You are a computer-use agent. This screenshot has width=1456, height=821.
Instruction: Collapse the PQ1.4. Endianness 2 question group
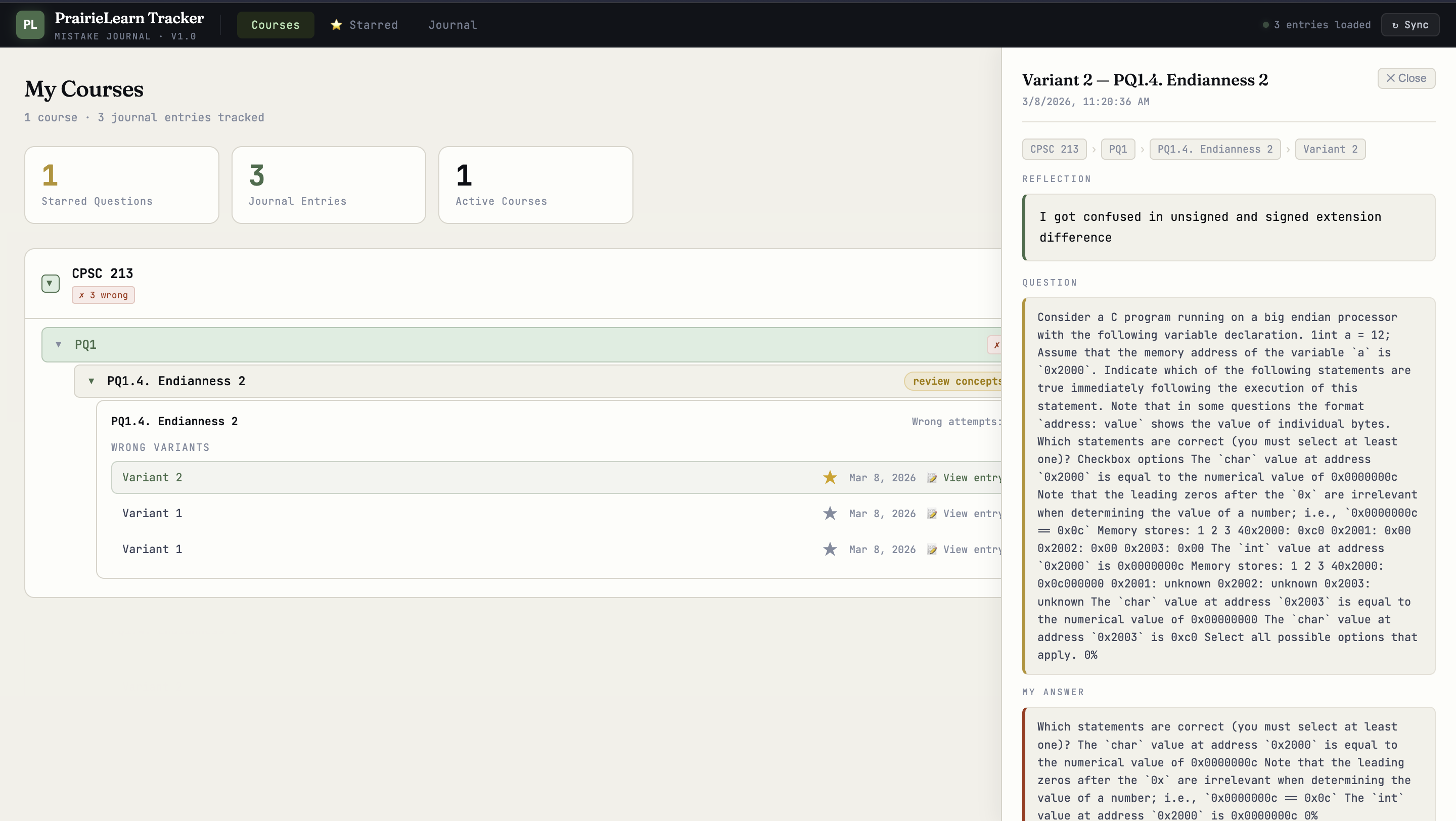point(91,381)
